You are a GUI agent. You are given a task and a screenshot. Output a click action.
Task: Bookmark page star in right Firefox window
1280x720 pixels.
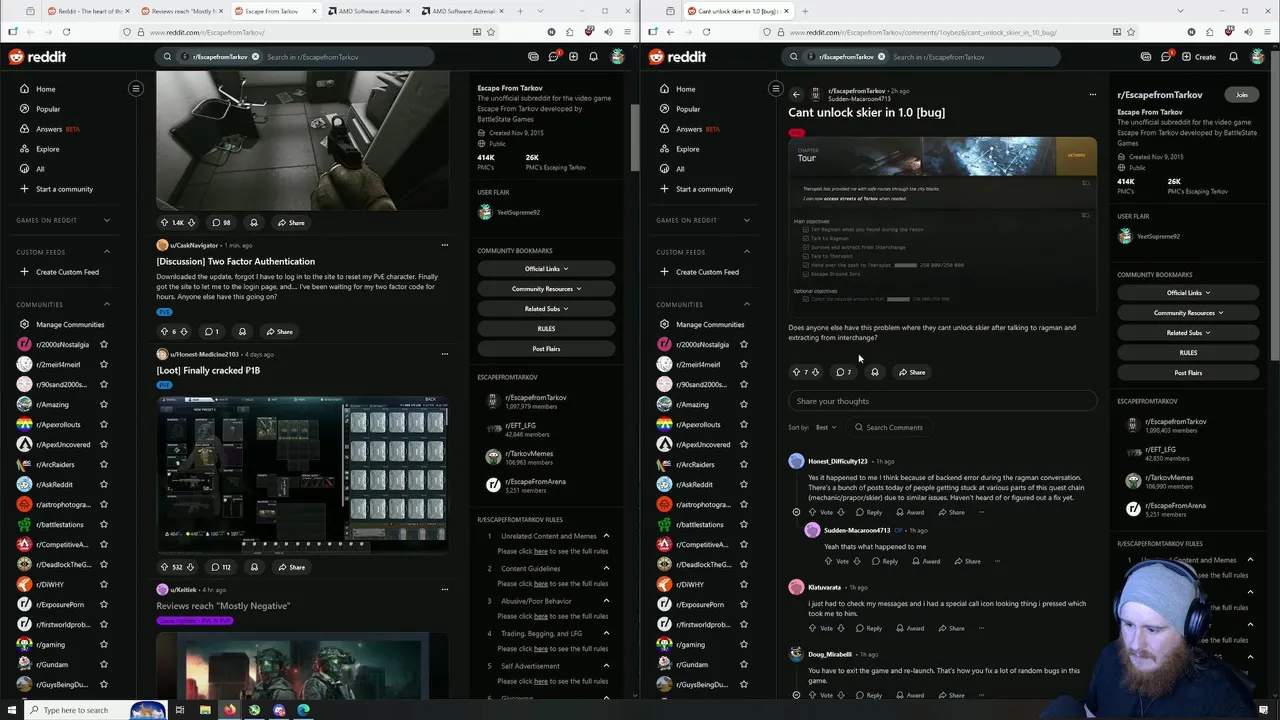point(1130,32)
